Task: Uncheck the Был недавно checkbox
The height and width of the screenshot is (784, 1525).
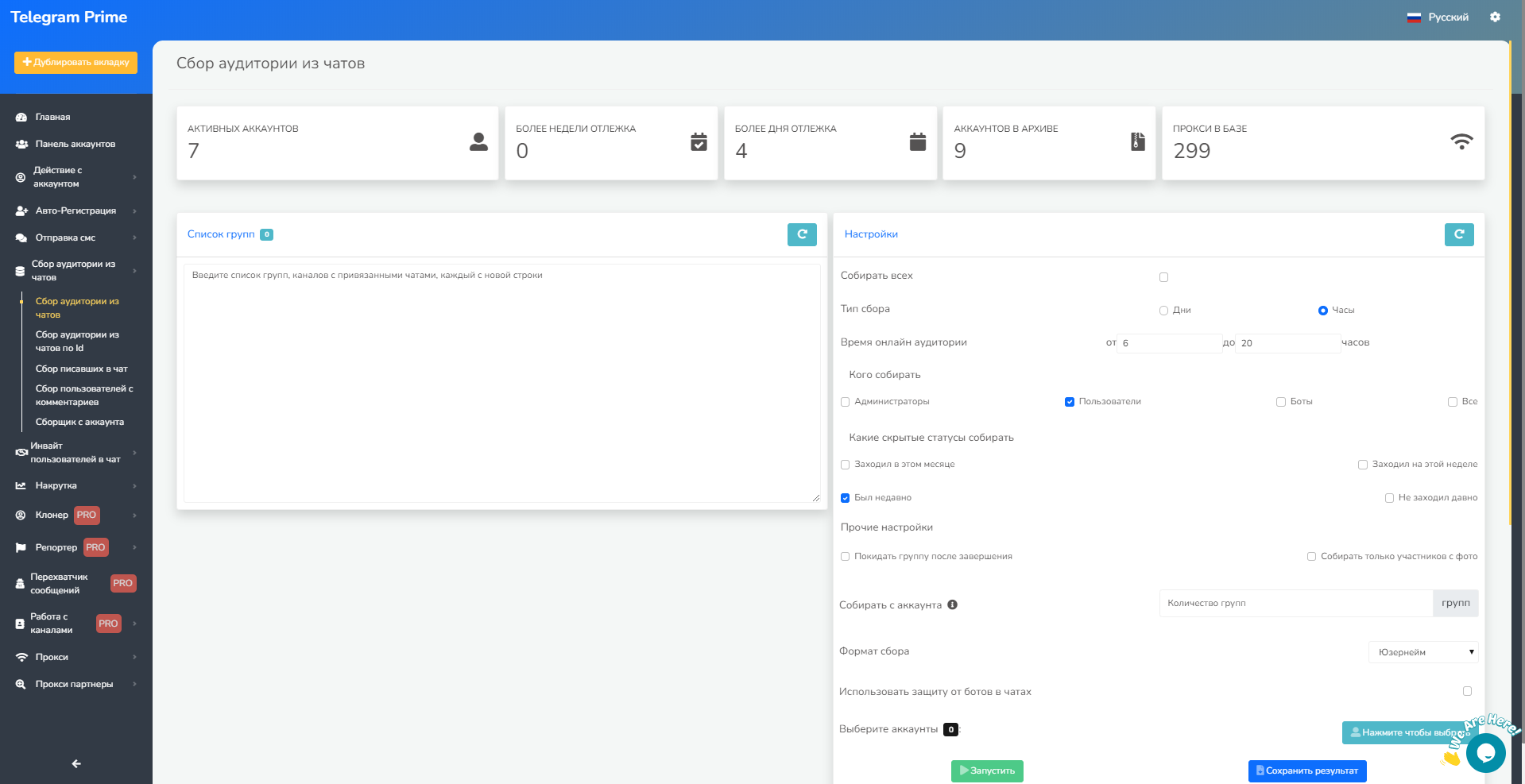Action: point(845,498)
